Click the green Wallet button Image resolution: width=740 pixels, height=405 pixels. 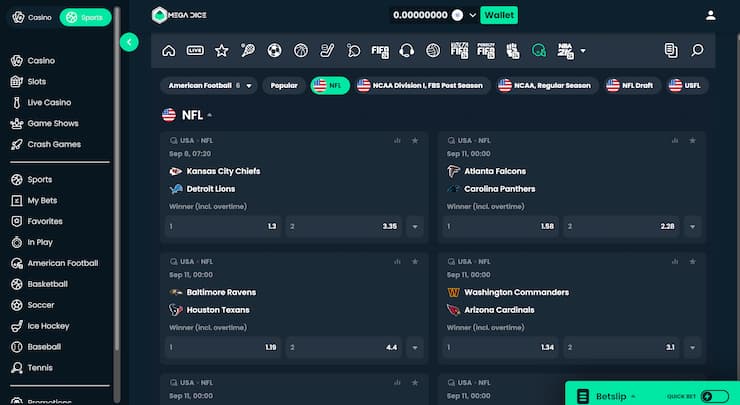pos(499,15)
